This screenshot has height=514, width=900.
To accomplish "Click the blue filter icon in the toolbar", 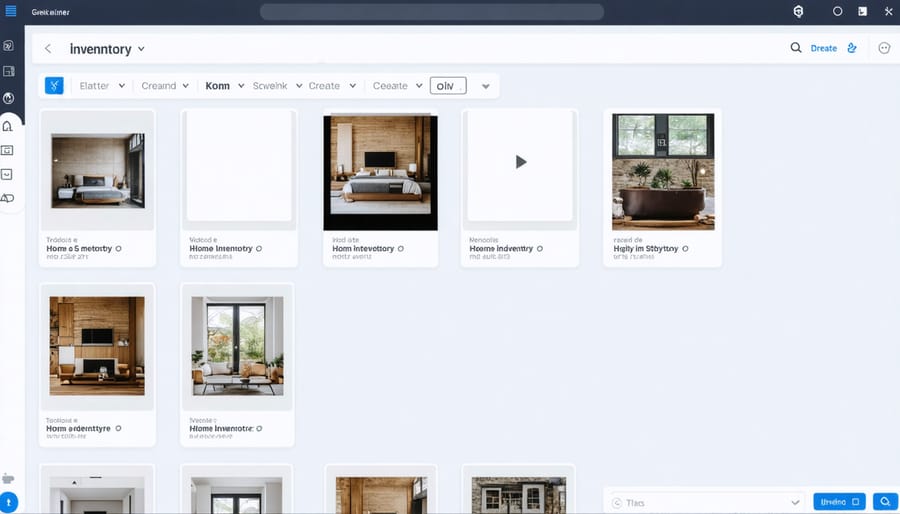I will coord(54,86).
